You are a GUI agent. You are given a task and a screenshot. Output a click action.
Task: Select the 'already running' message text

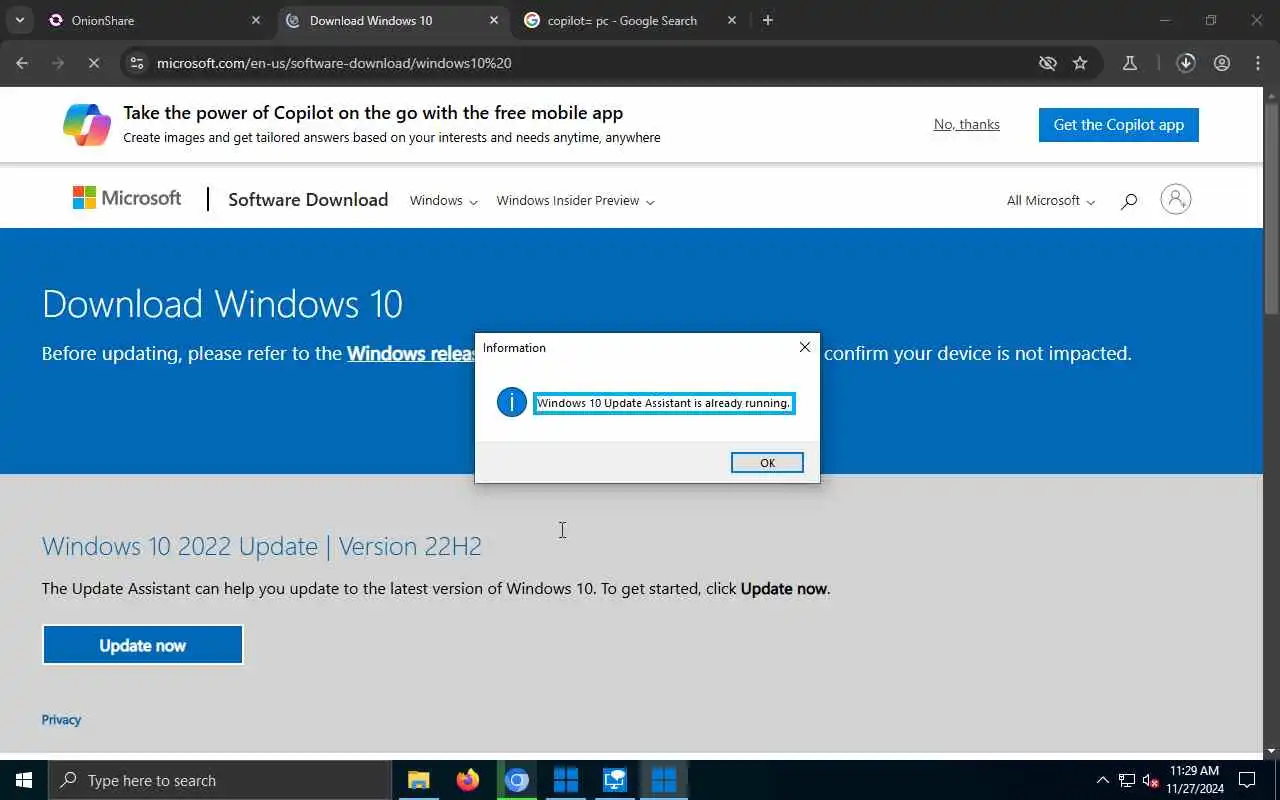tap(664, 403)
